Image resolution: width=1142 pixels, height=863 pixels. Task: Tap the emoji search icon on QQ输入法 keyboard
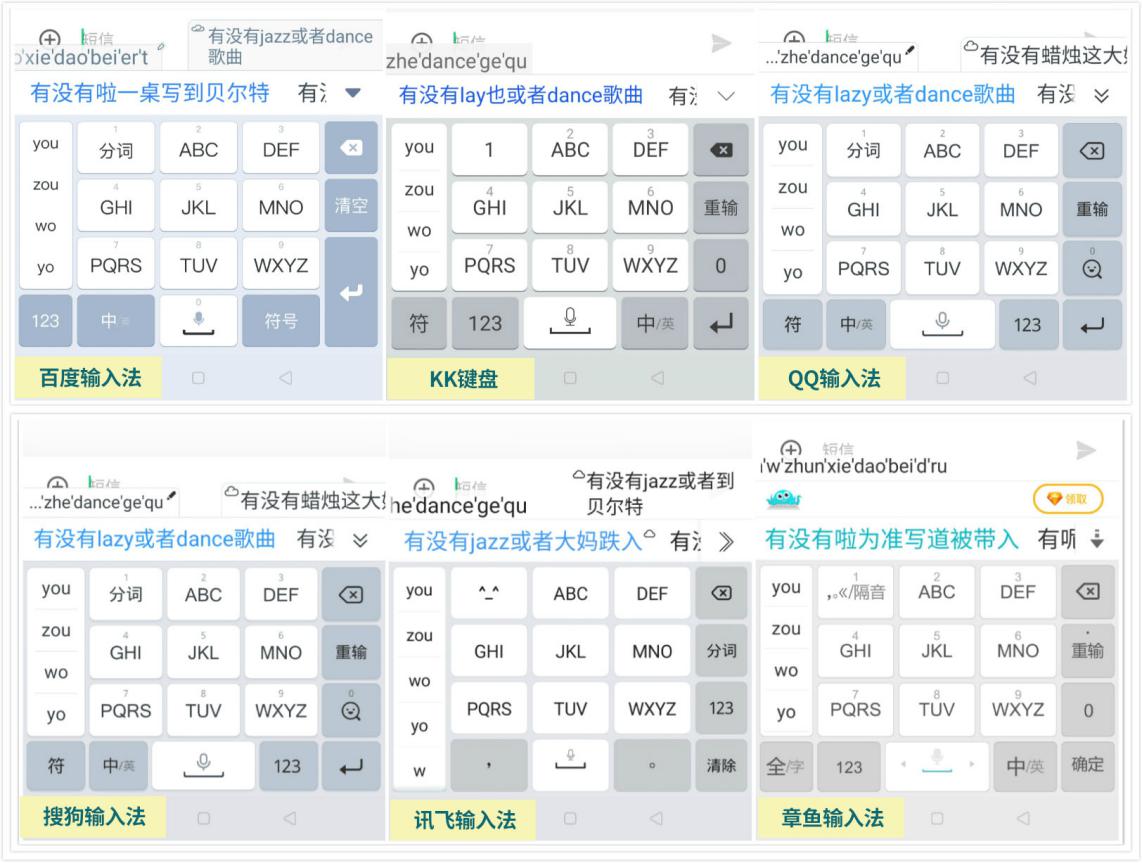(1090, 267)
